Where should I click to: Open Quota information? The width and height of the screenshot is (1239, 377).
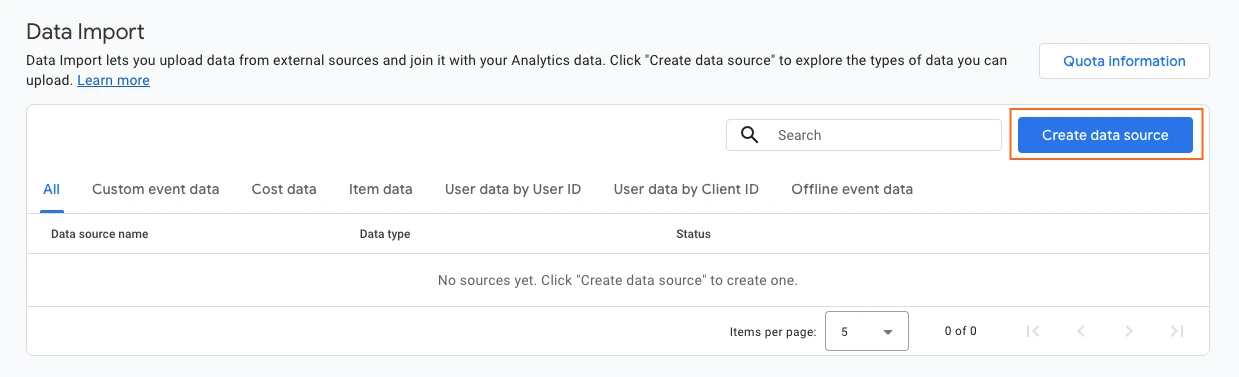click(x=1124, y=61)
